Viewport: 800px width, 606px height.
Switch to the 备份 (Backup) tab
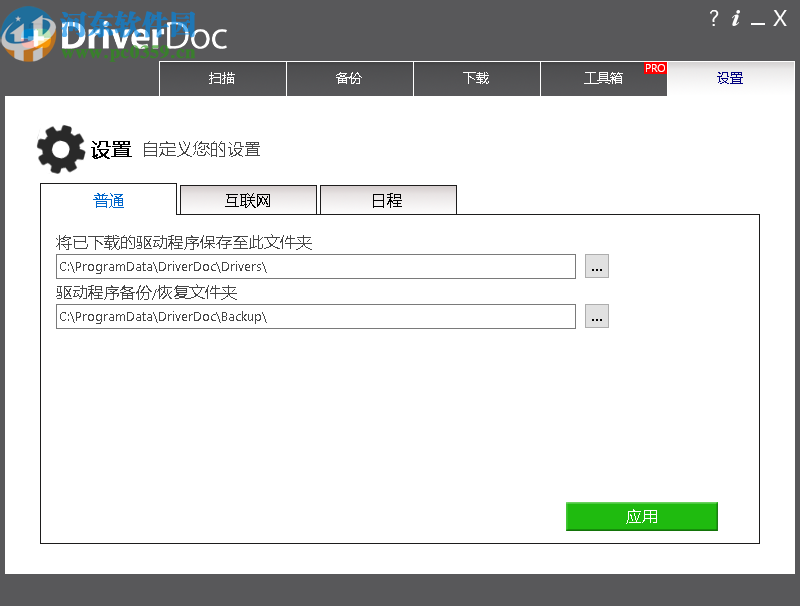[x=350, y=79]
